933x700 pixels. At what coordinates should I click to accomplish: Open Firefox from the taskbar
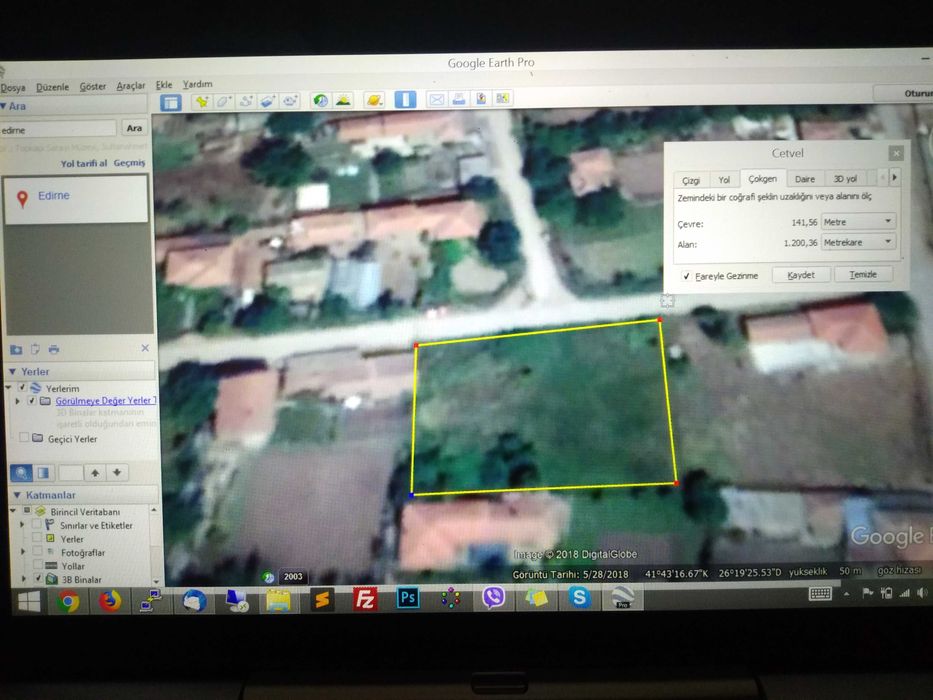click(x=109, y=602)
